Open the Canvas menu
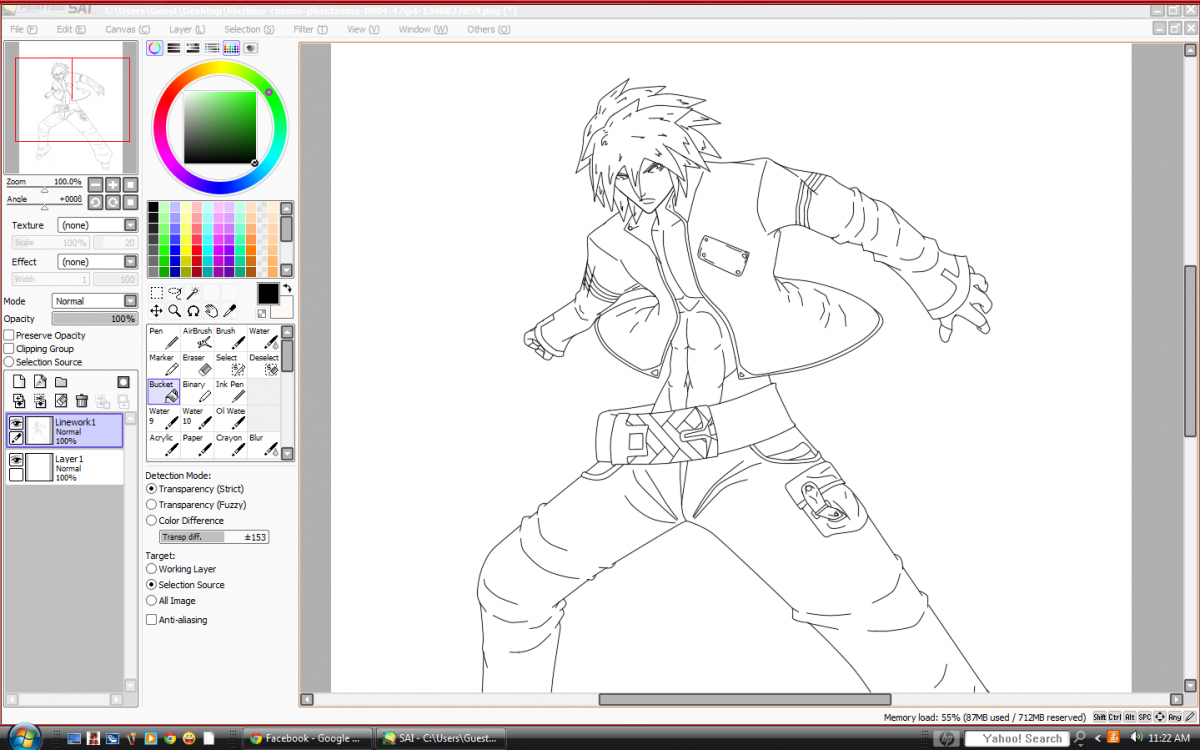 point(128,29)
